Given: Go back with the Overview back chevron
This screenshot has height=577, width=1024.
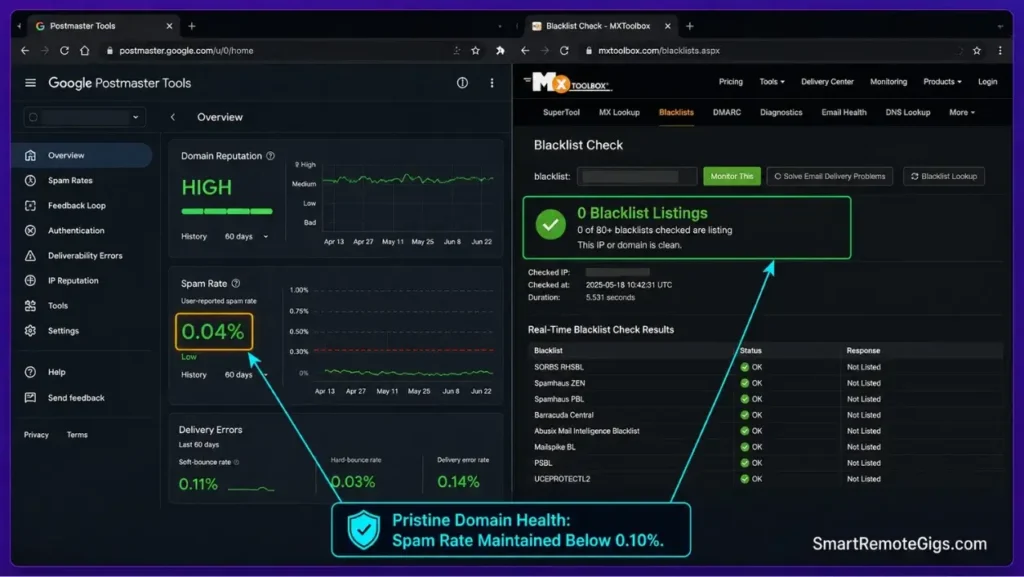Looking at the screenshot, I should tap(173, 117).
